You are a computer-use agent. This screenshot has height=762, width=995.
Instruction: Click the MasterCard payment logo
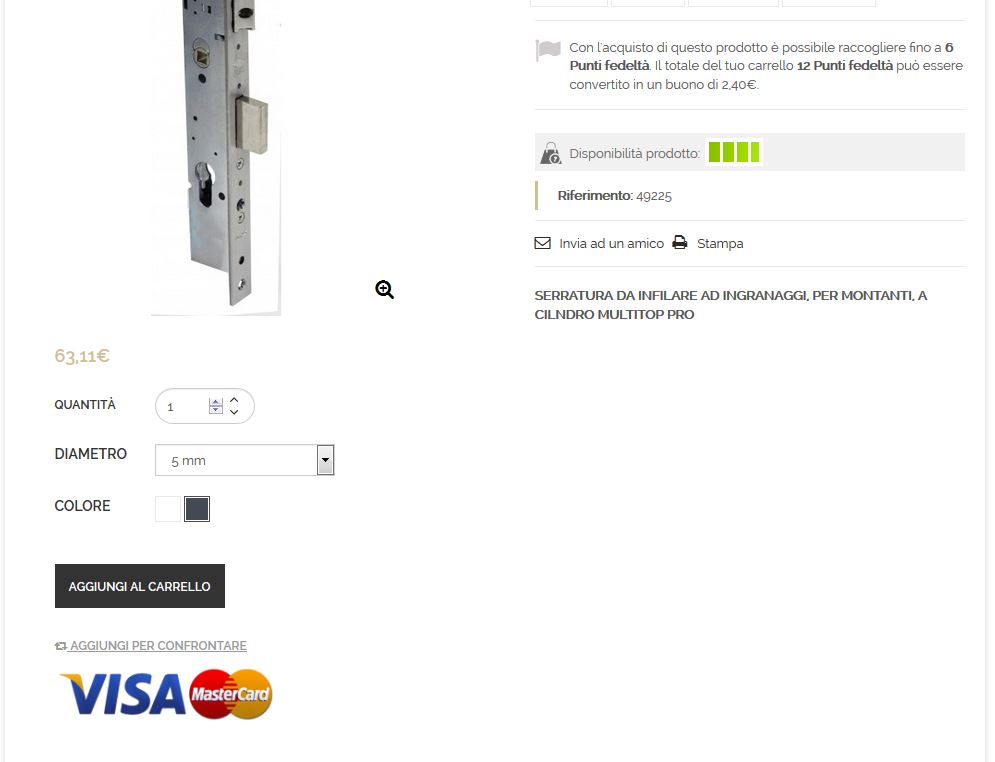(231, 694)
